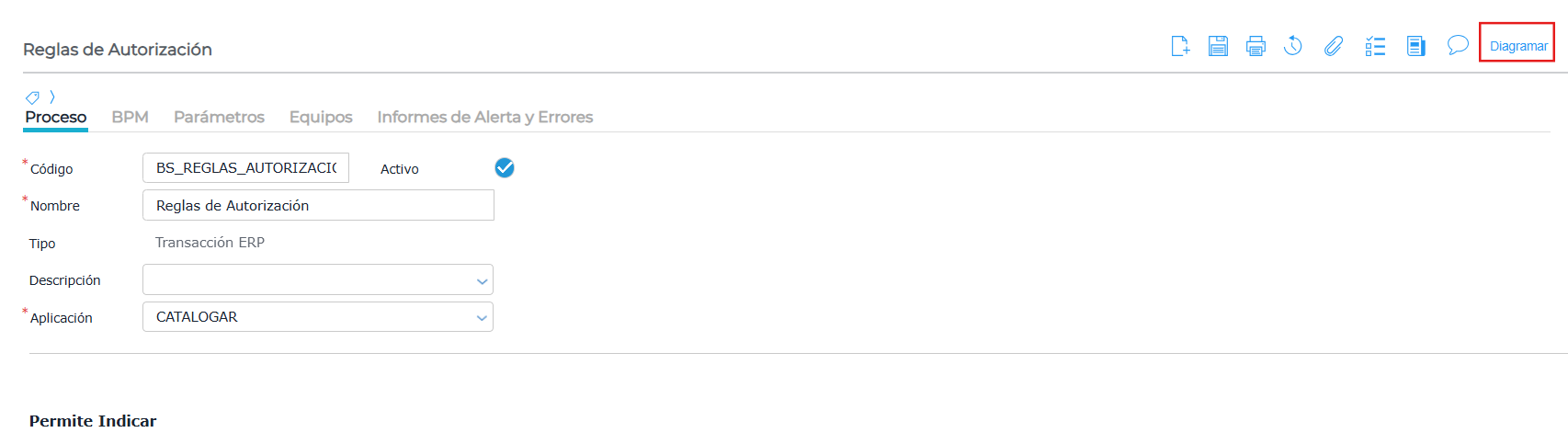Viewport: 1568px width, 444px height.
Task: Switch to the BPM tab
Action: coord(130,117)
